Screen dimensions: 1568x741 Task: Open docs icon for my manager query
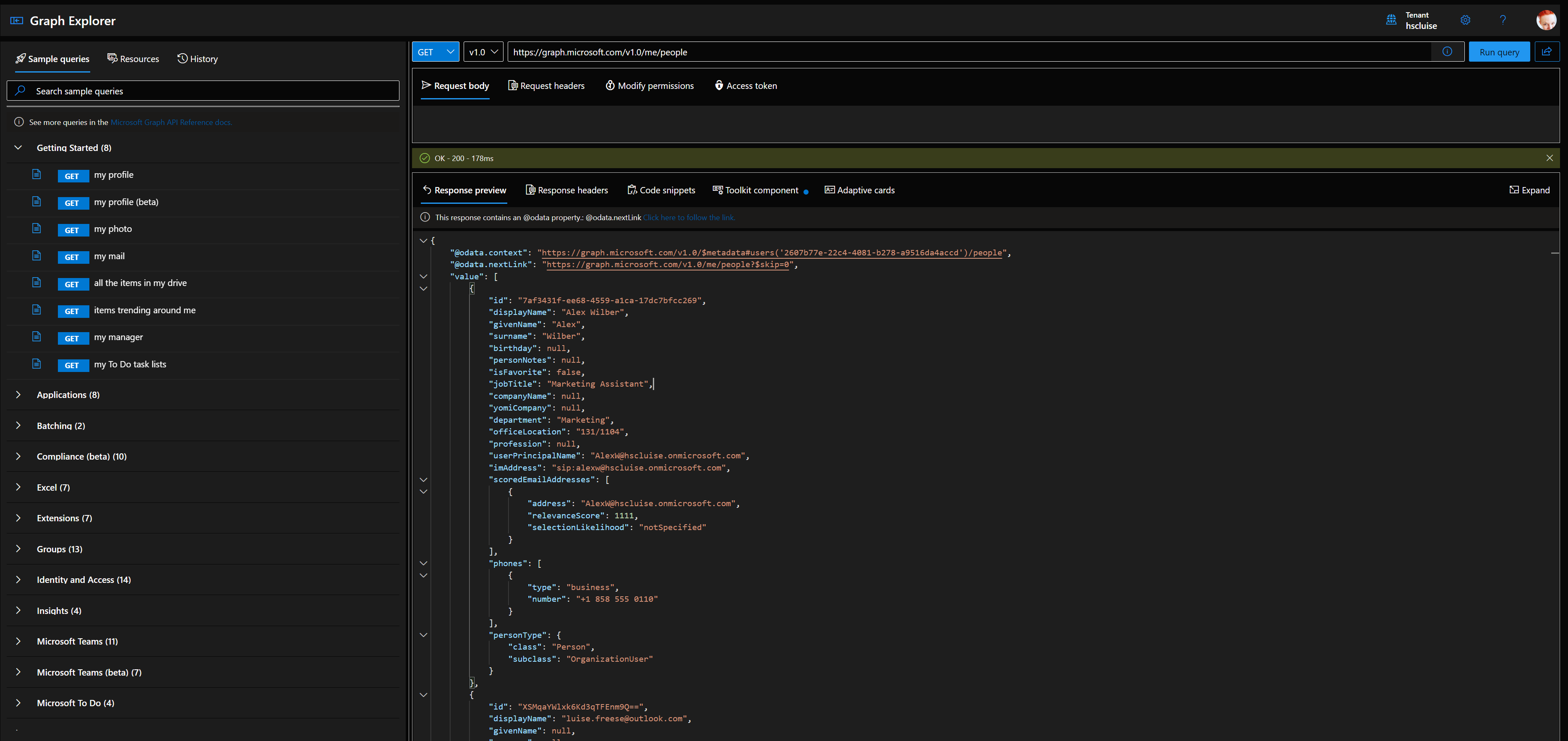[37, 336]
